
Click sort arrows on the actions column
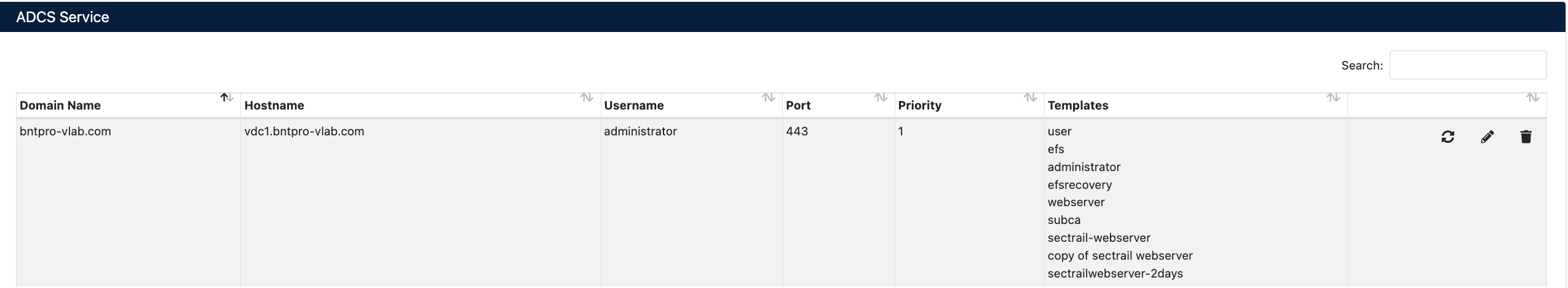[x=1532, y=97]
